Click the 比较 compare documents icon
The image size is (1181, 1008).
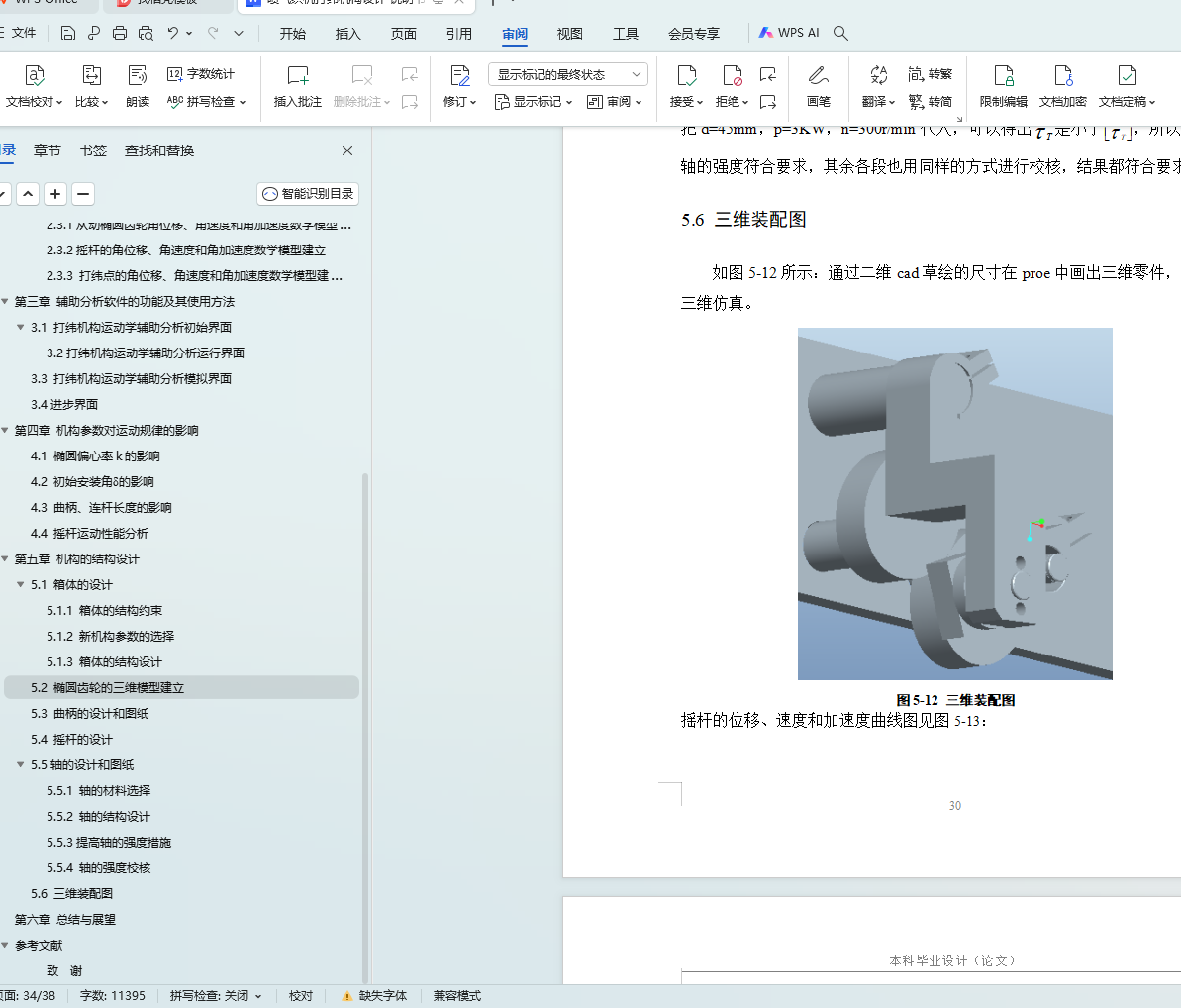pos(91,86)
